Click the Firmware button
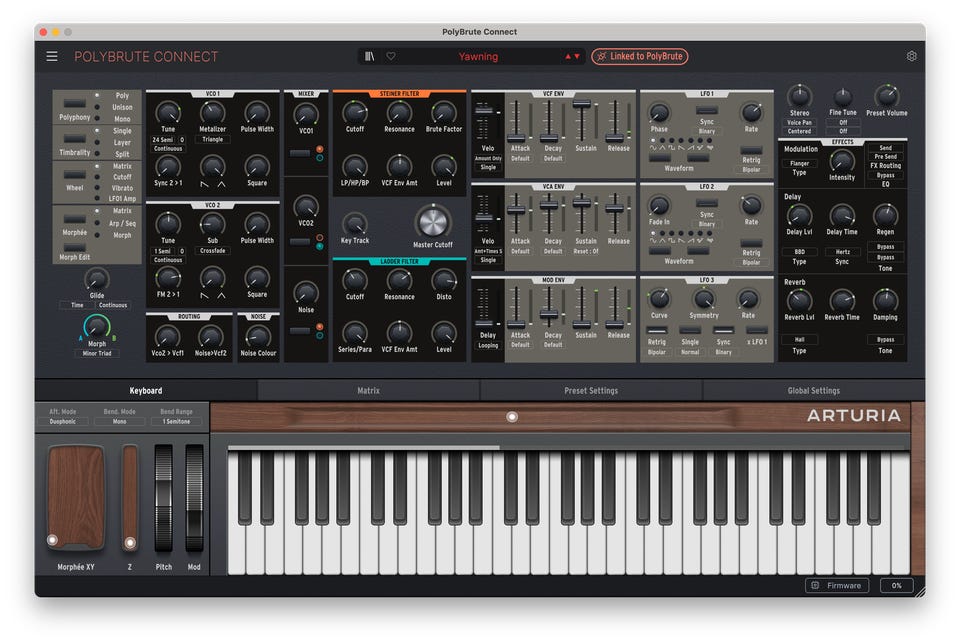960x643 pixels. (837, 585)
